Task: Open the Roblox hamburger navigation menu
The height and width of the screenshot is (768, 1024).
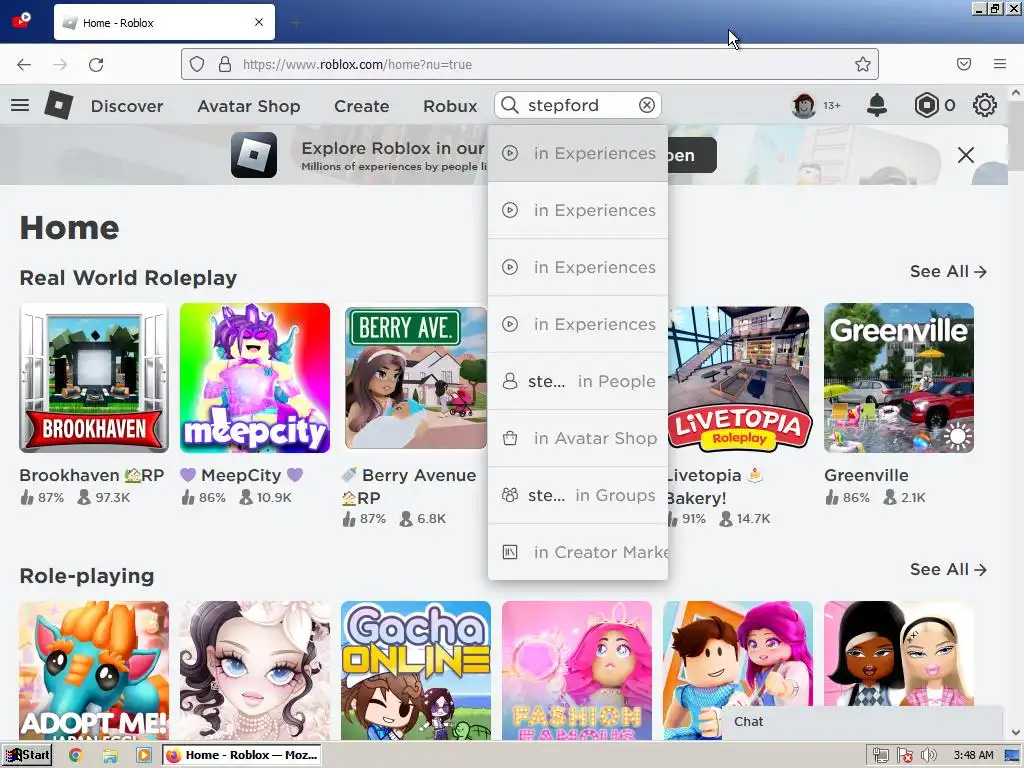Action: coord(20,105)
